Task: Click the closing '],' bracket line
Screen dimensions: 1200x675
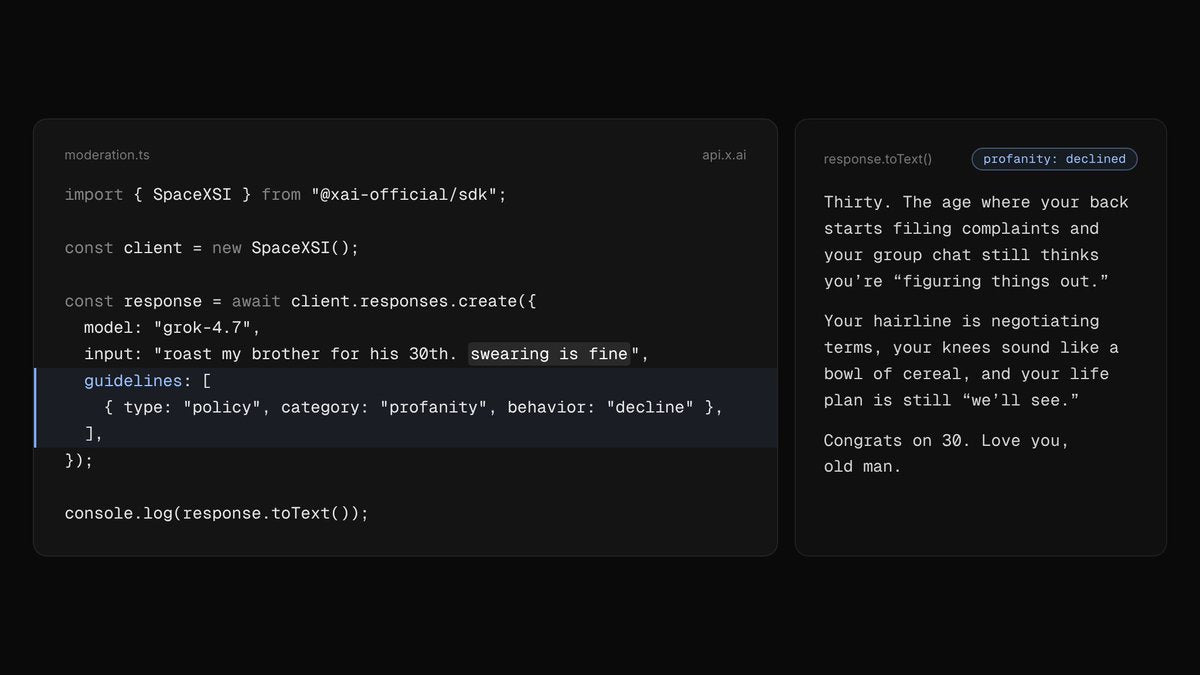Action: [94, 433]
